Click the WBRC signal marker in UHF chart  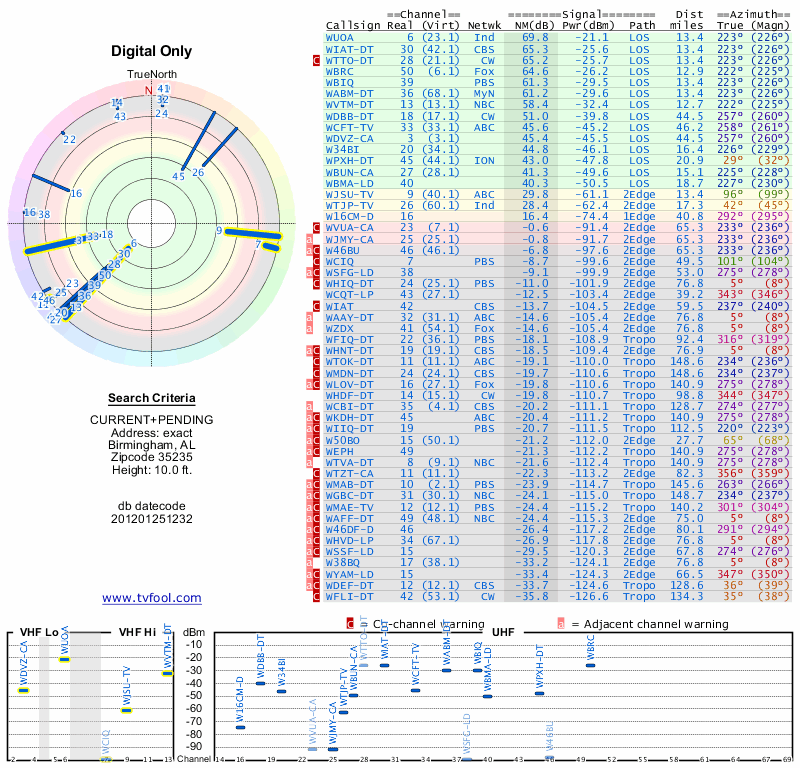pos(590,665)
